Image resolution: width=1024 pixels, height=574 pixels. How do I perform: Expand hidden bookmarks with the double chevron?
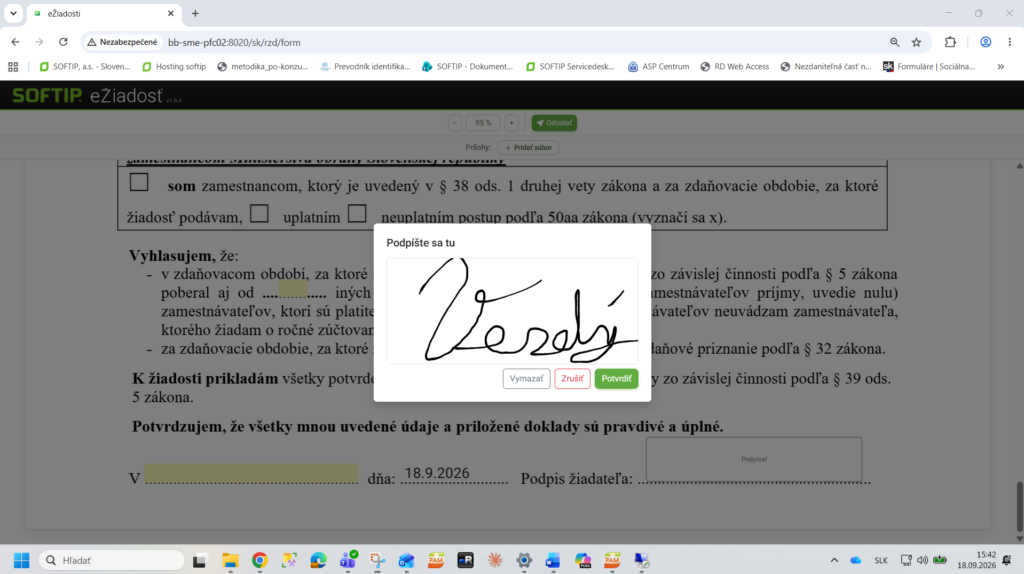click(x=1000, y=67)
